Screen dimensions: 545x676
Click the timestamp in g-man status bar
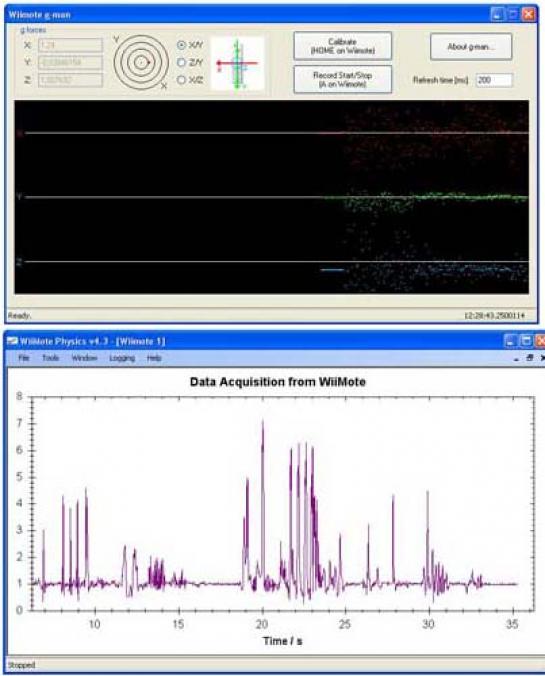pyautogui.click(x=495, y=316)
